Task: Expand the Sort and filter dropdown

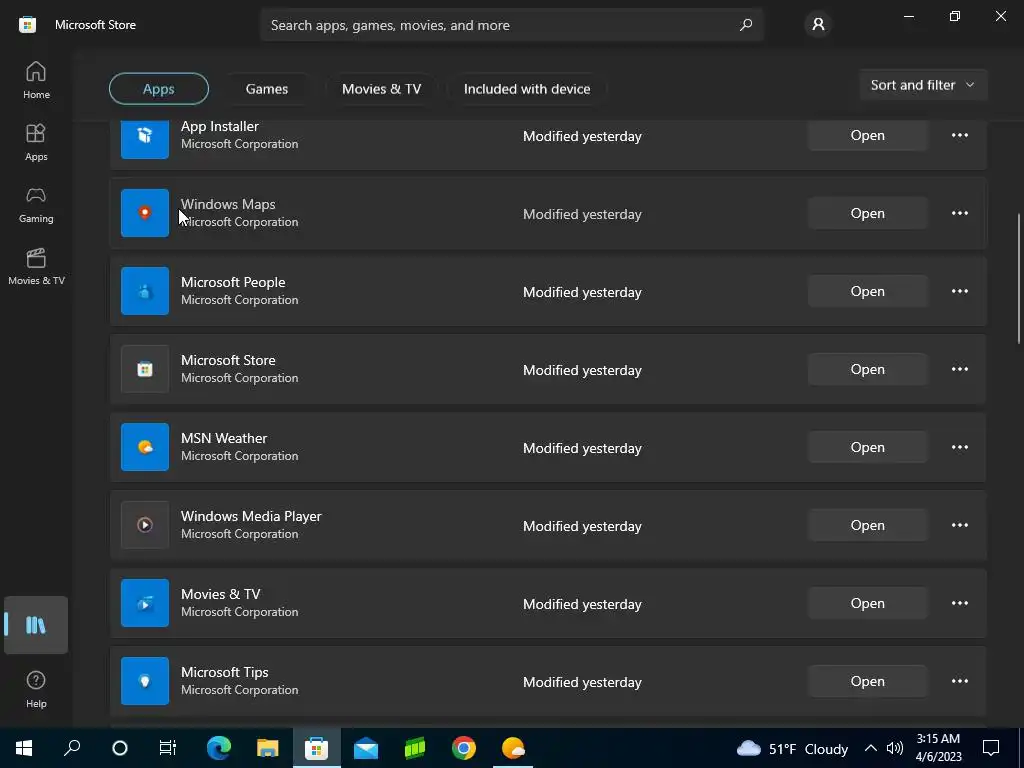Action: [x=923, y=85]
